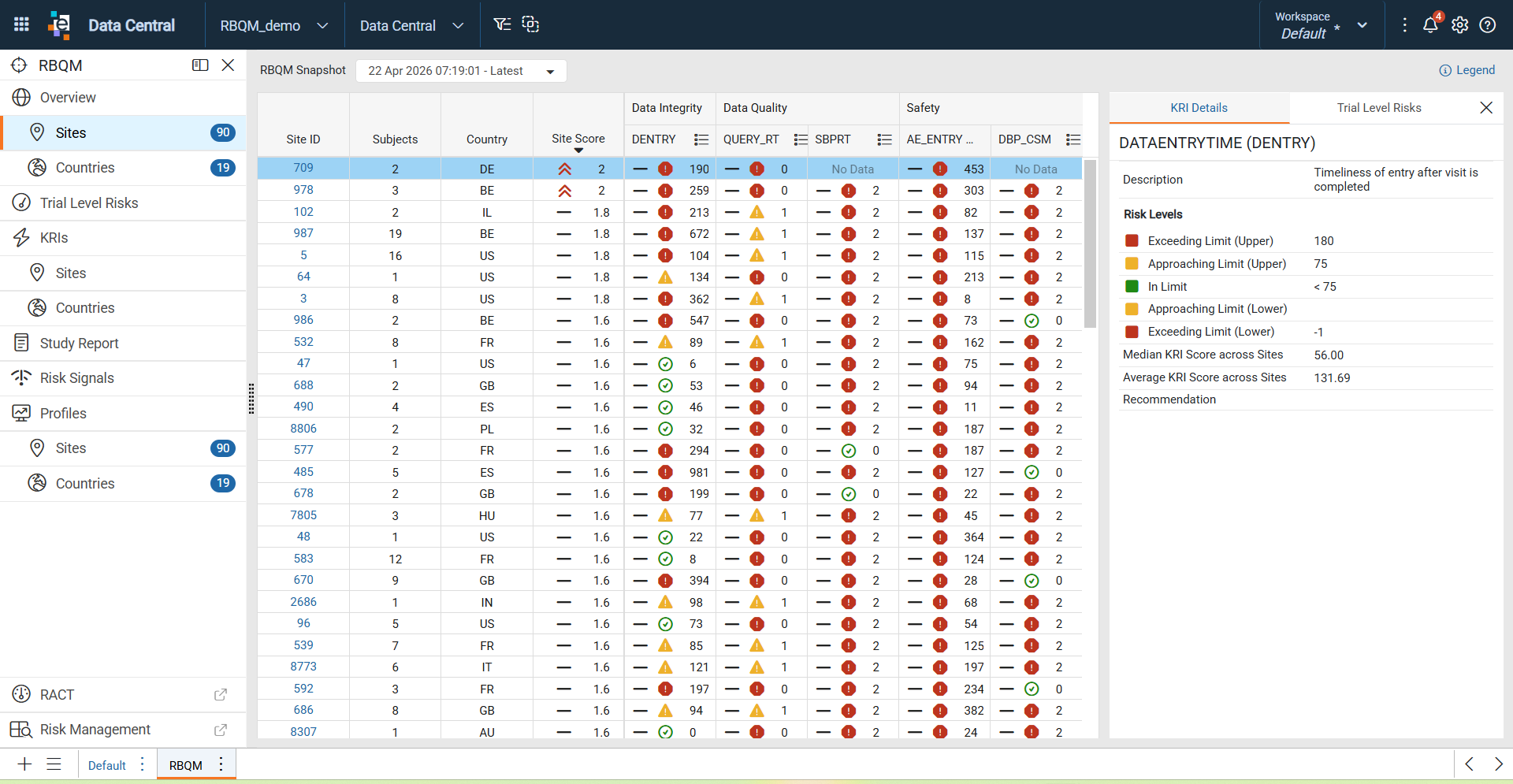Open the vertical more options menu

[1404, 25]
